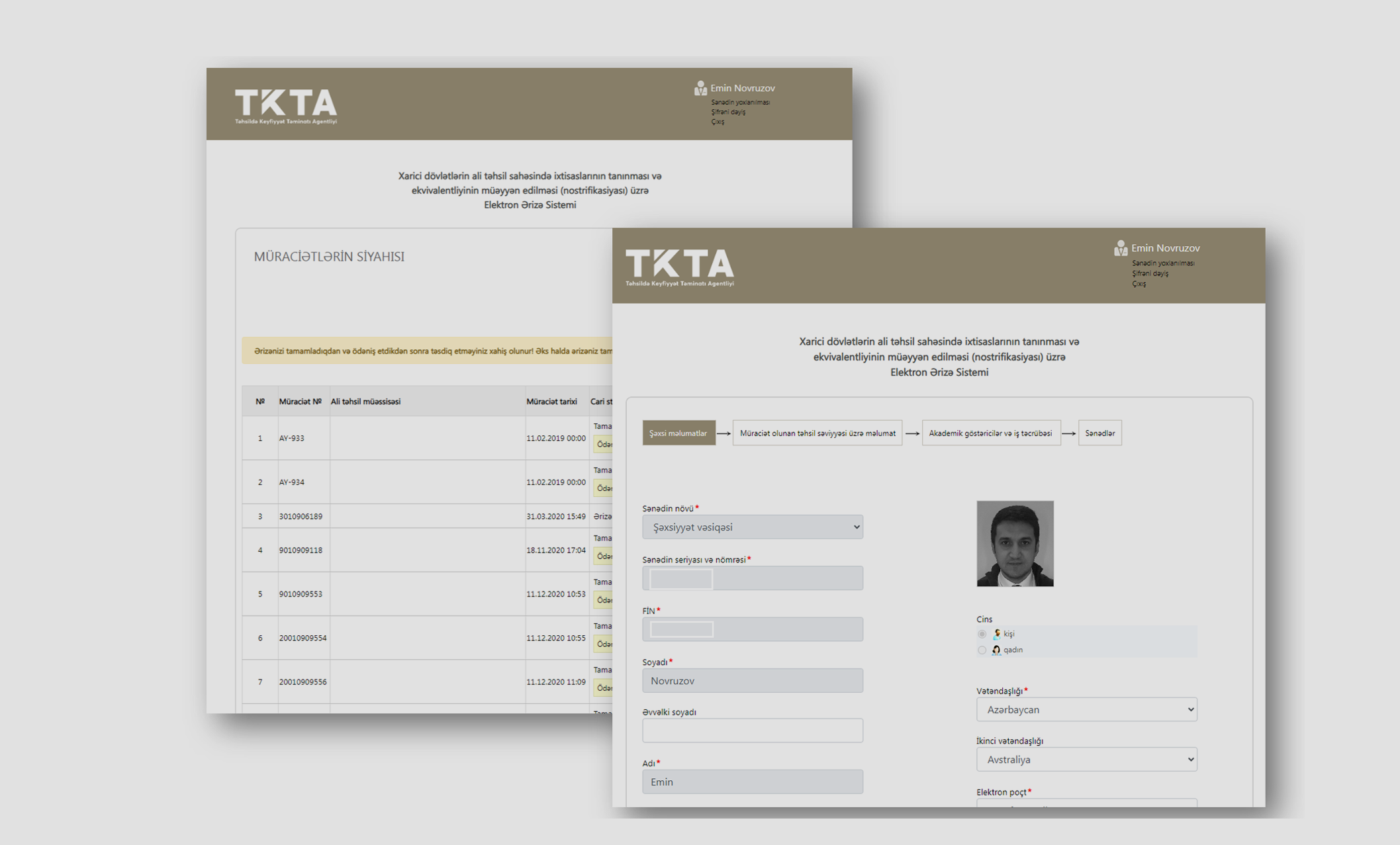Image resolution: width=1400 pixels, height=845 pixels.
Task: Go to Akademik göstəricilər və iş təcrübəsi step
Action: pyautogui.click(x=990, y=433)
